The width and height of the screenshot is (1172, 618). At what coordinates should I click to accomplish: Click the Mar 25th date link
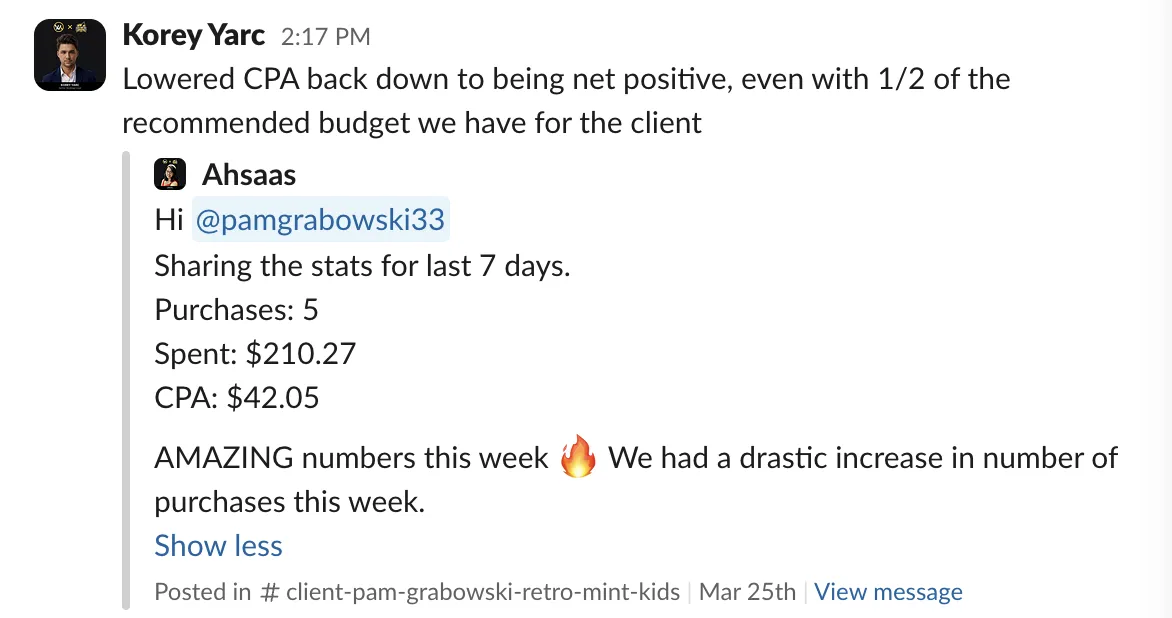(x=747, y=592)
